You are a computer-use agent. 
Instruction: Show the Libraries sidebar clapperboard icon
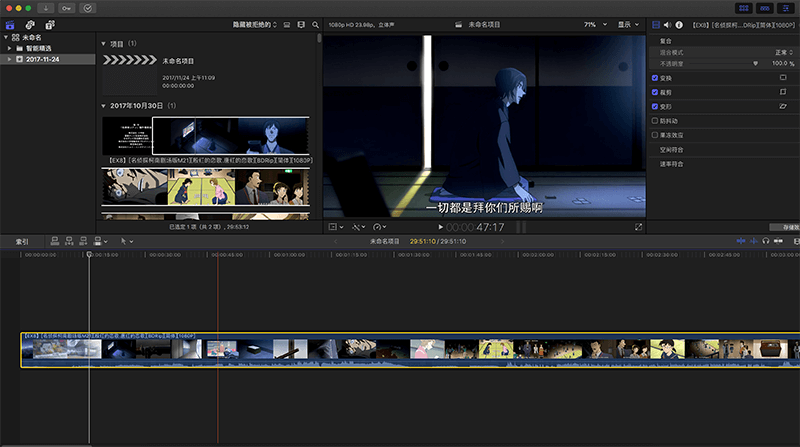(10, 24)
